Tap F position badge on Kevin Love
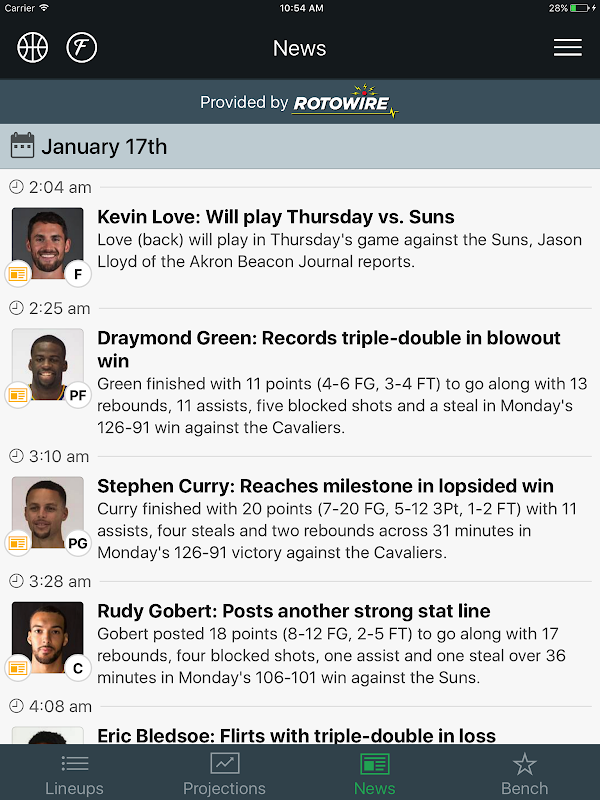Viewport: 600px width, 800px height. pos(78,274)
